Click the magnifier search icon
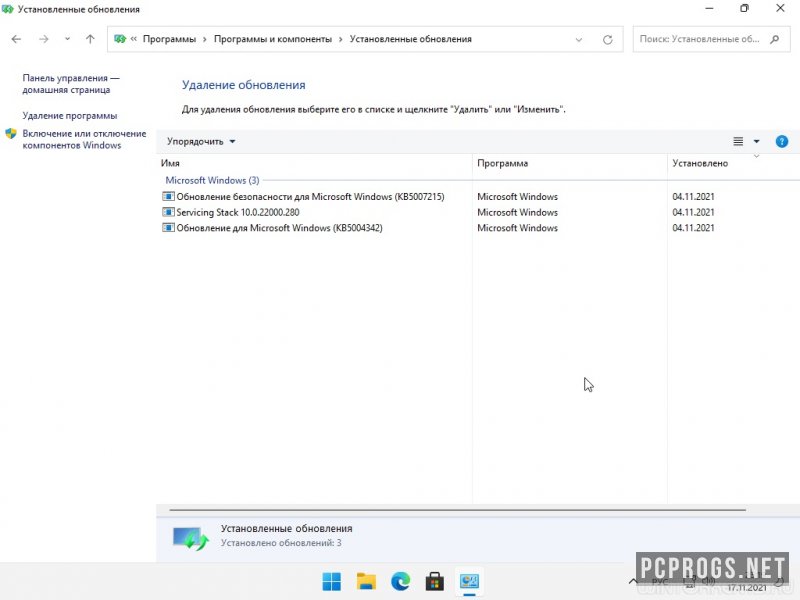 click(x=775, y=39)
